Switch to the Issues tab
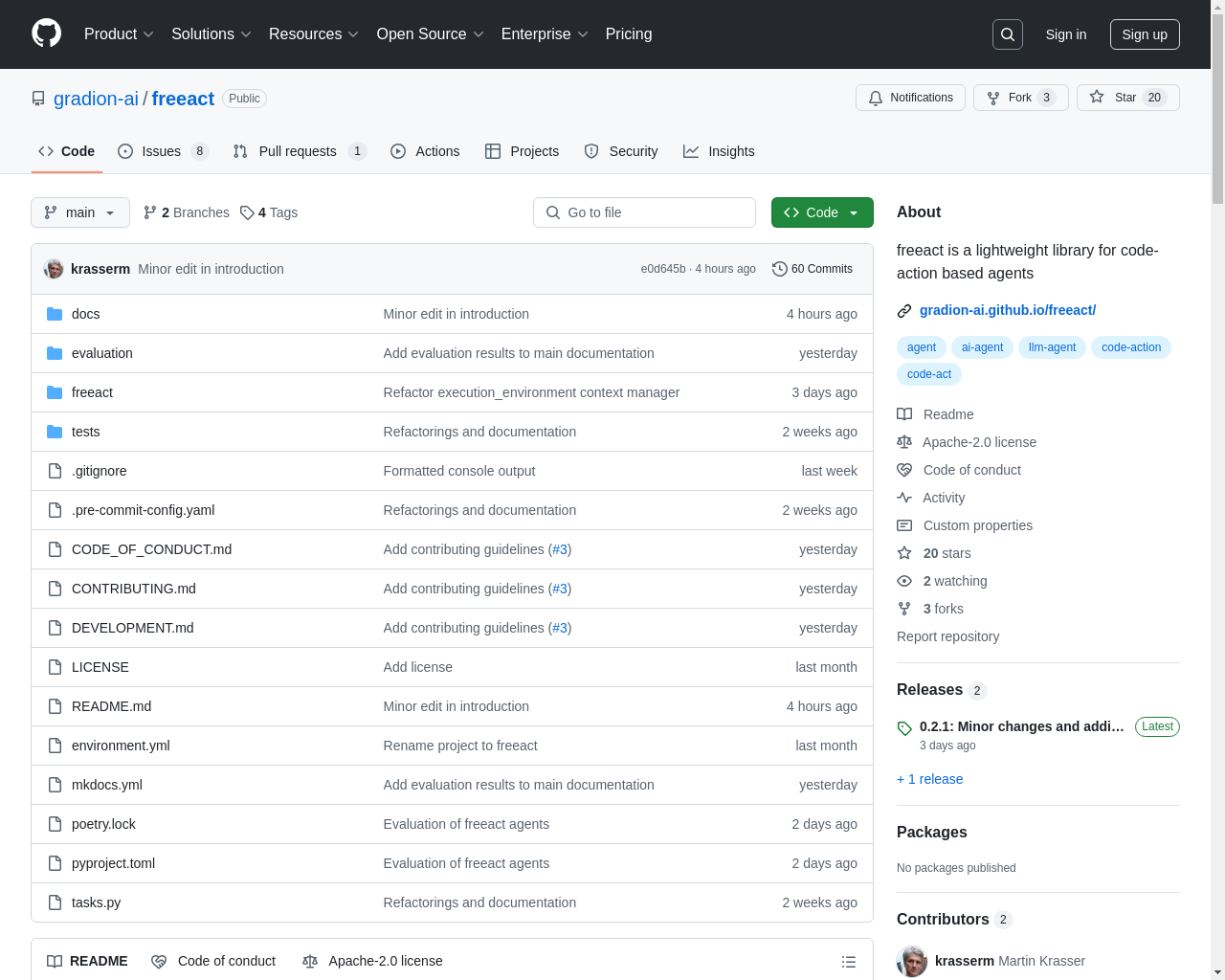The height and width of the screenshot is (980, 1225). pos(163,151)
